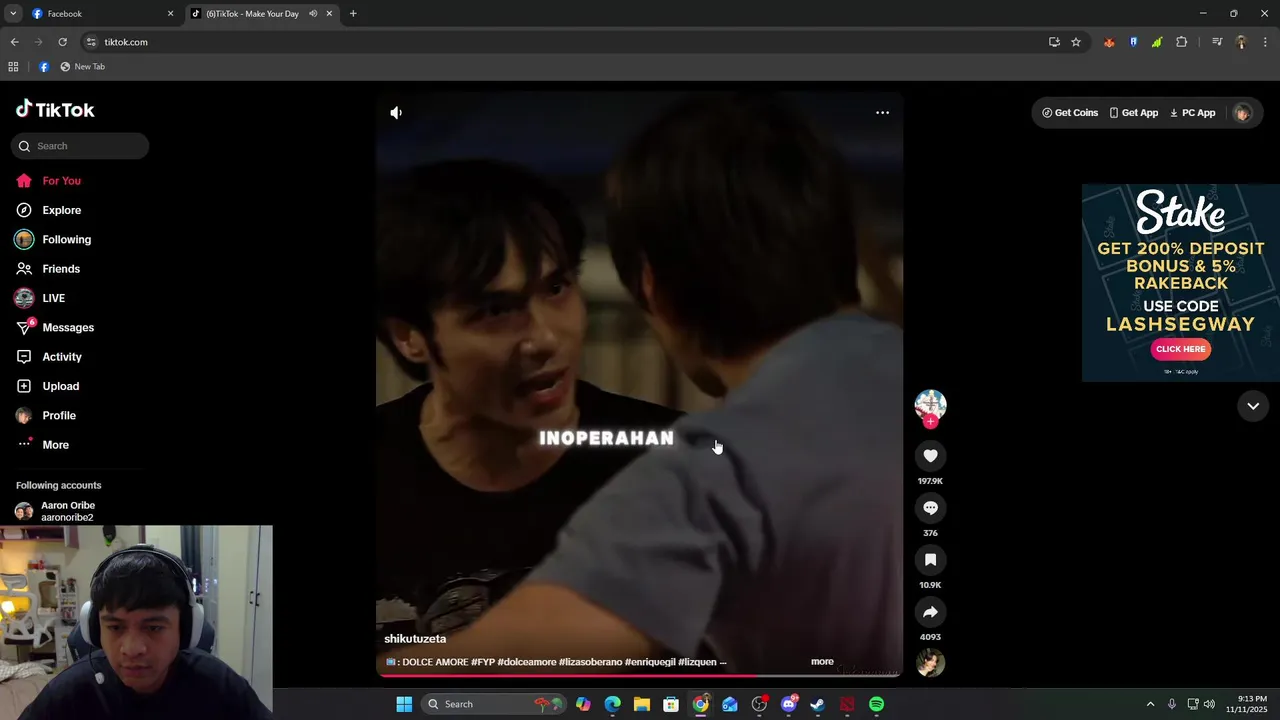Open the tab search dropdown arrow
The height and width of the screenshot is (720, 1280).
[x=13, y=14]
